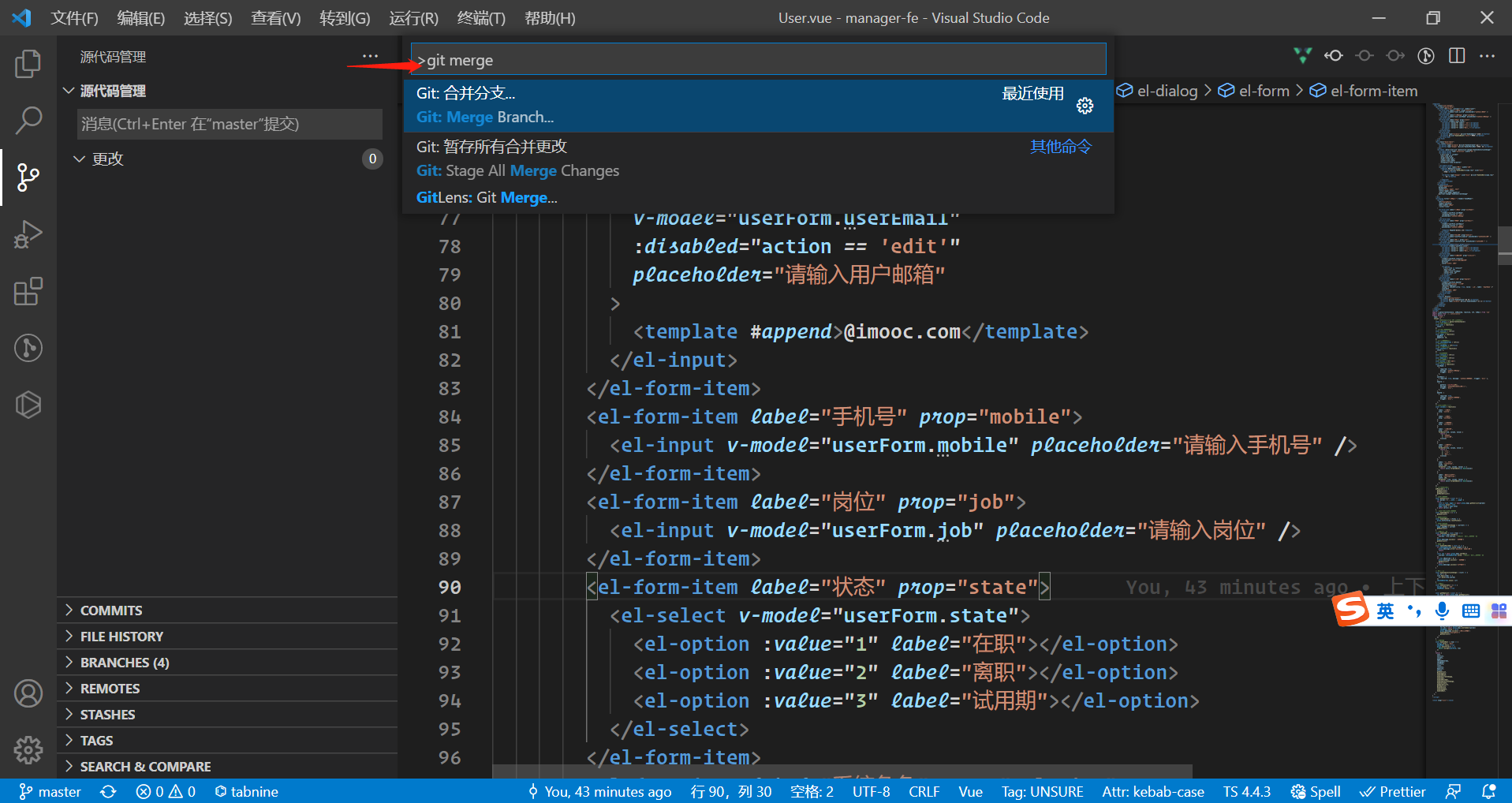The height and width of the screenshot is (803, 1512).
Task: Toggle Sogou 英 language mode
Action: coord(1386,611)
